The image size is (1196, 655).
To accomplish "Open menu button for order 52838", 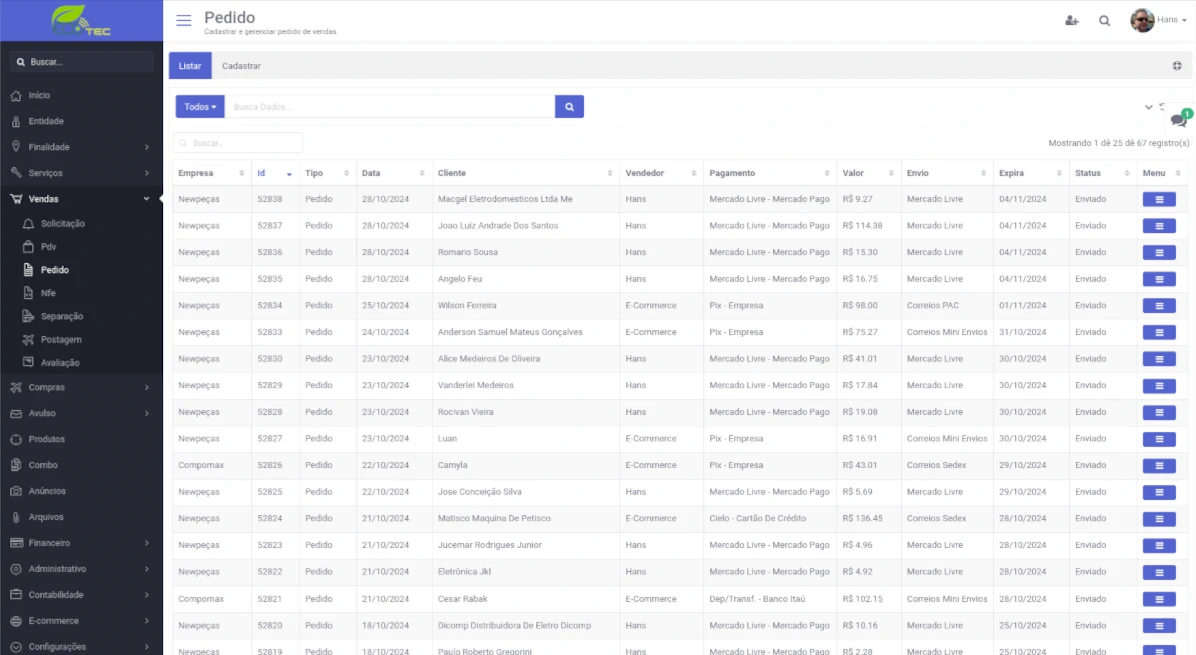I will [x=1159, y=200].
